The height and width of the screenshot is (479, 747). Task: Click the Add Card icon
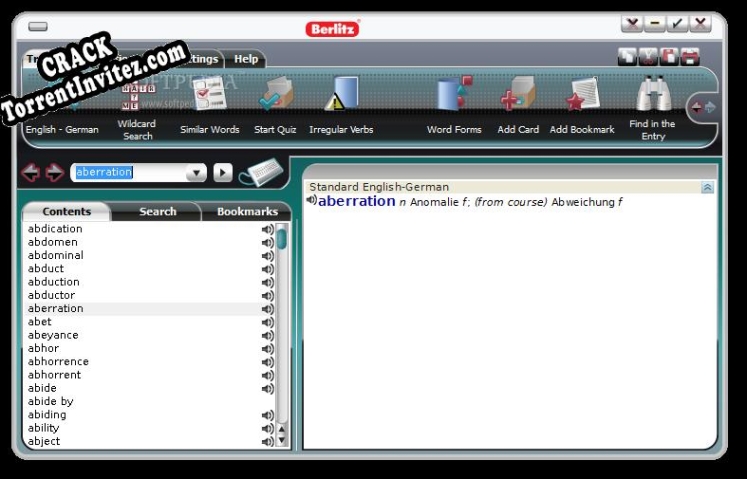click(517, 98)
